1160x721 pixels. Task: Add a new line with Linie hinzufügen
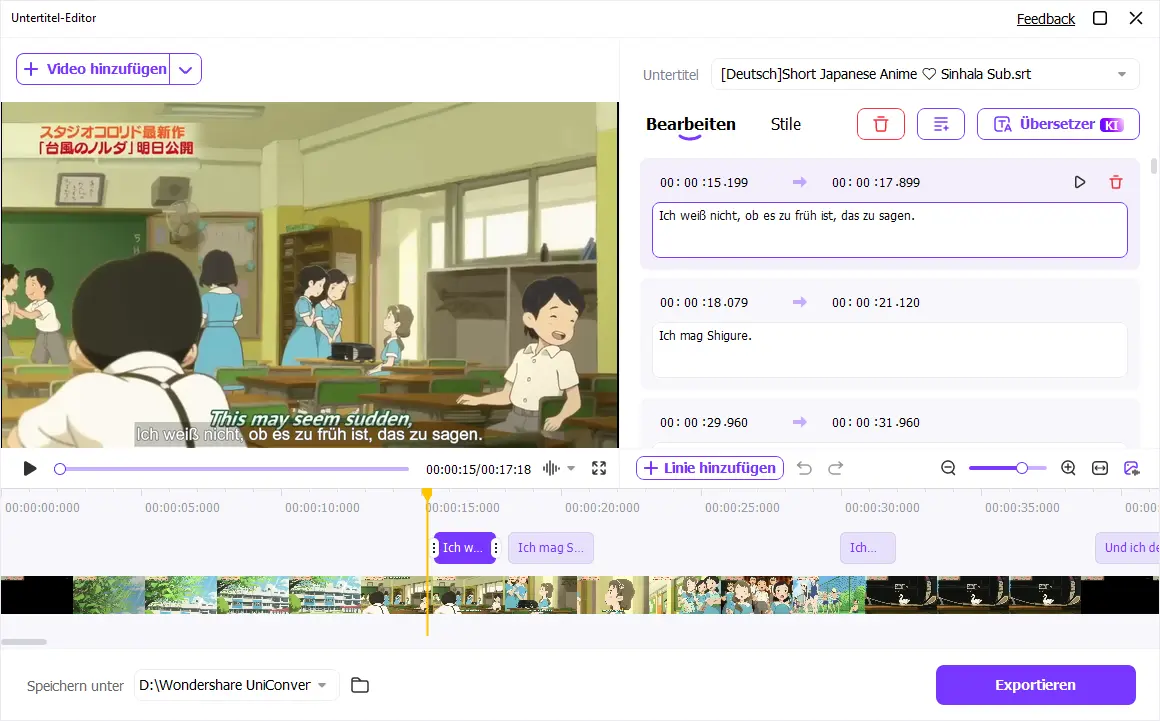point(709,468)
